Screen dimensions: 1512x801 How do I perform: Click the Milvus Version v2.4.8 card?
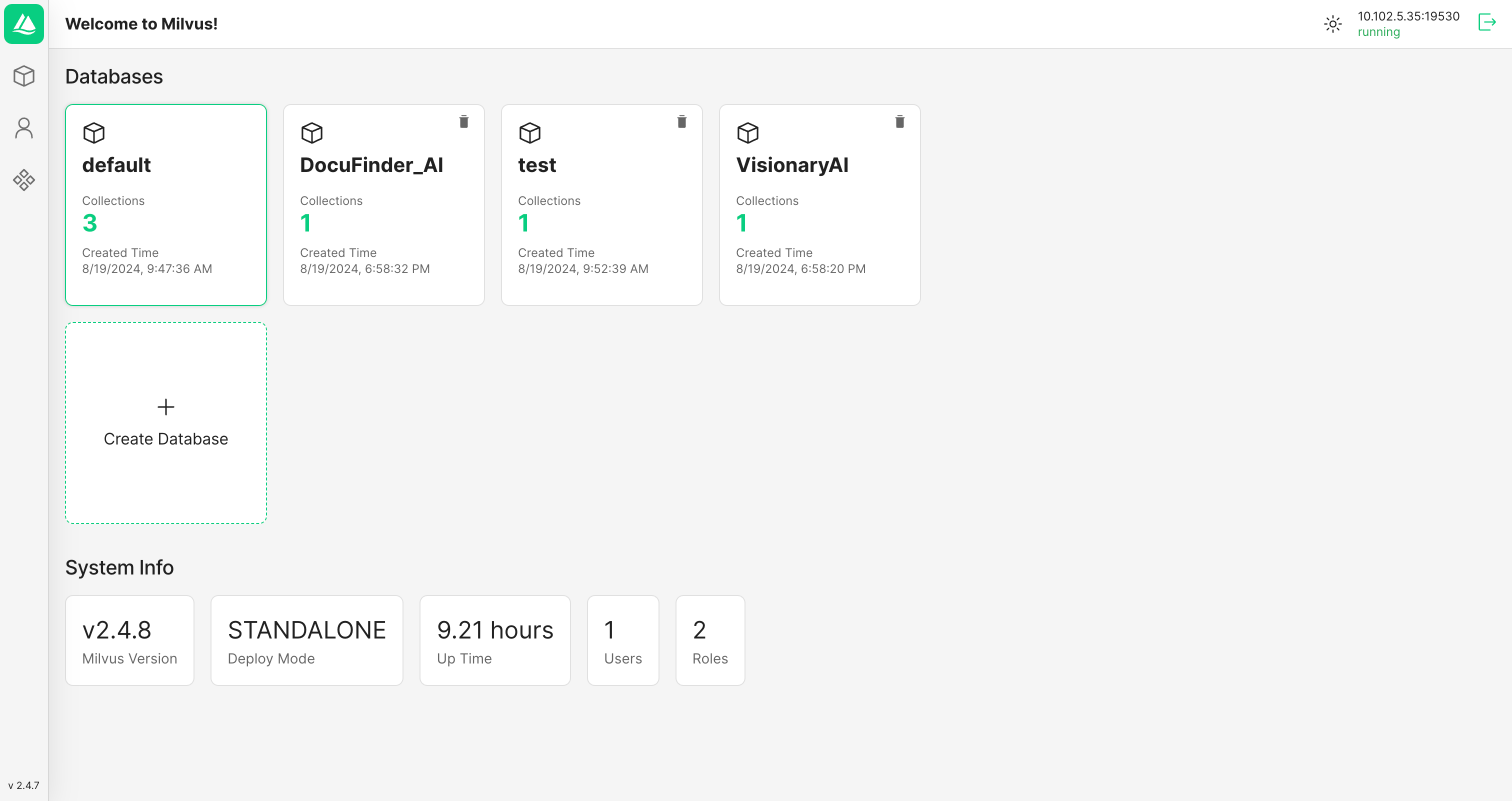tap(129, 640)
